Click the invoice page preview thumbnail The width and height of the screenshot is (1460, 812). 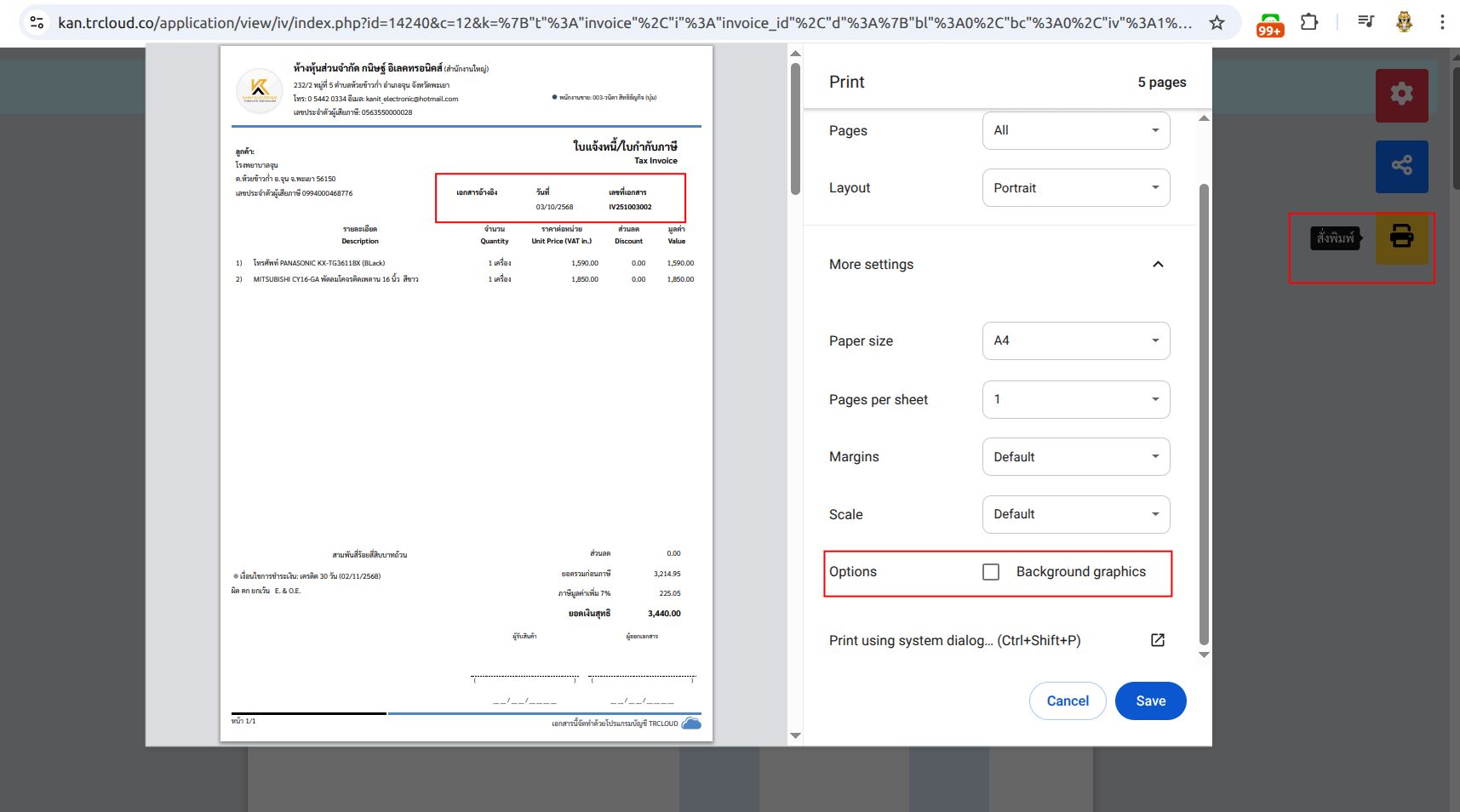pyautogui.click(x=466, y=393)
